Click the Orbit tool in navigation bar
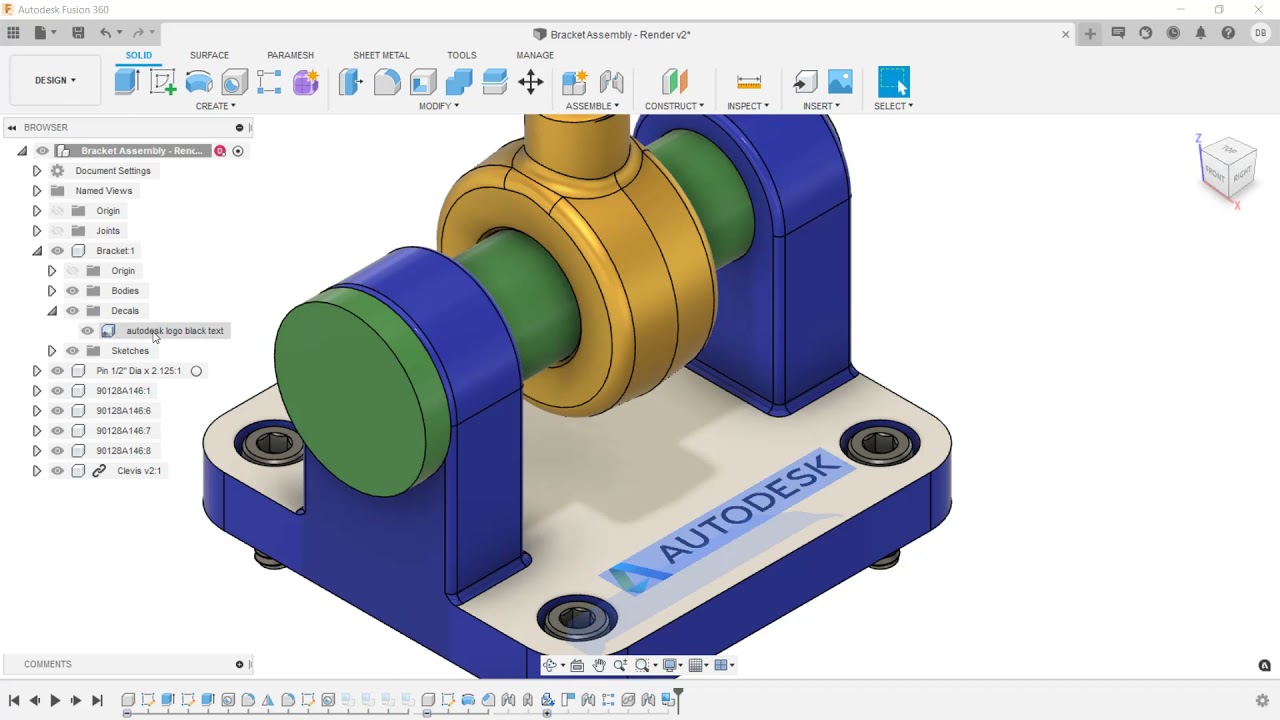The width and height of the screenshot is (1280, 720). (550, 665)
